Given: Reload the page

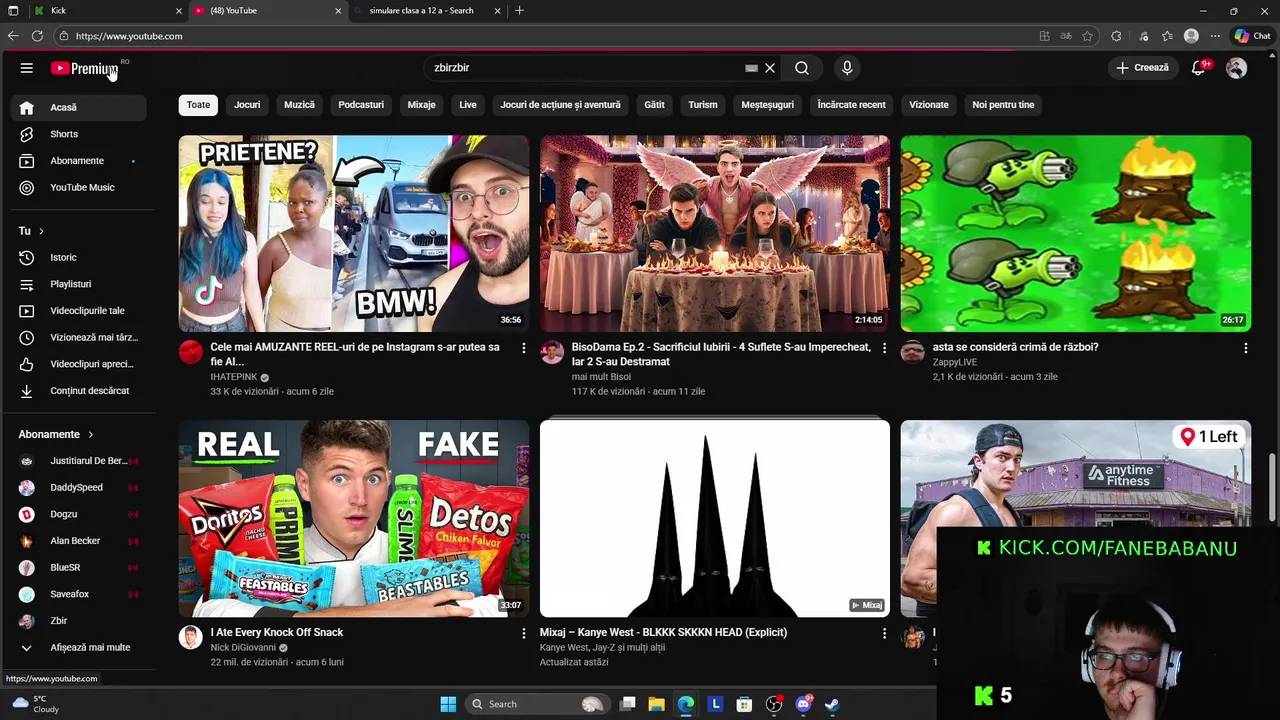Looking at the screenshot, I should [x=37, y=36].
